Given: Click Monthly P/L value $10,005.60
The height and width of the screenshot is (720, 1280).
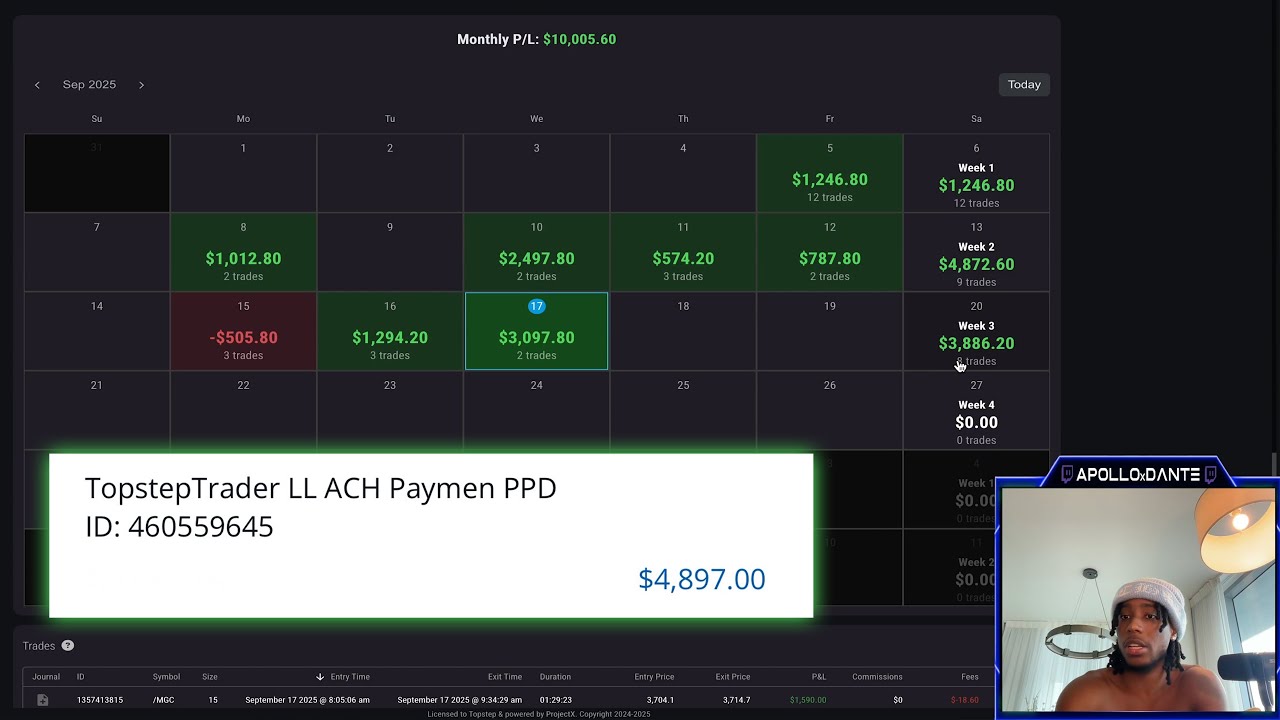Looking at the screenshot, I should (x=580, y=40).
